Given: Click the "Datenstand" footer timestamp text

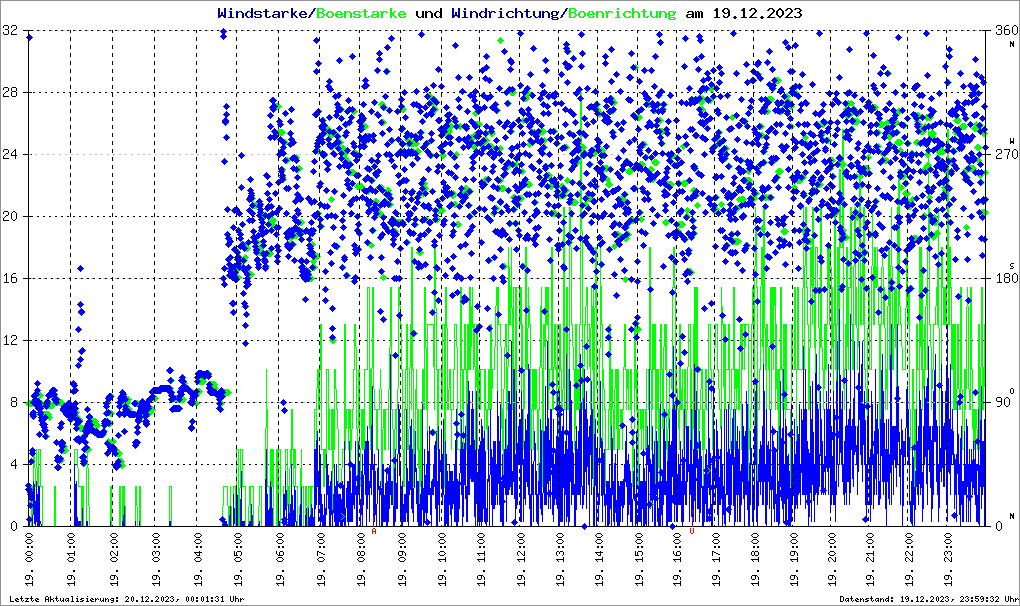Looking at the screenshot, I should (928, 599).
